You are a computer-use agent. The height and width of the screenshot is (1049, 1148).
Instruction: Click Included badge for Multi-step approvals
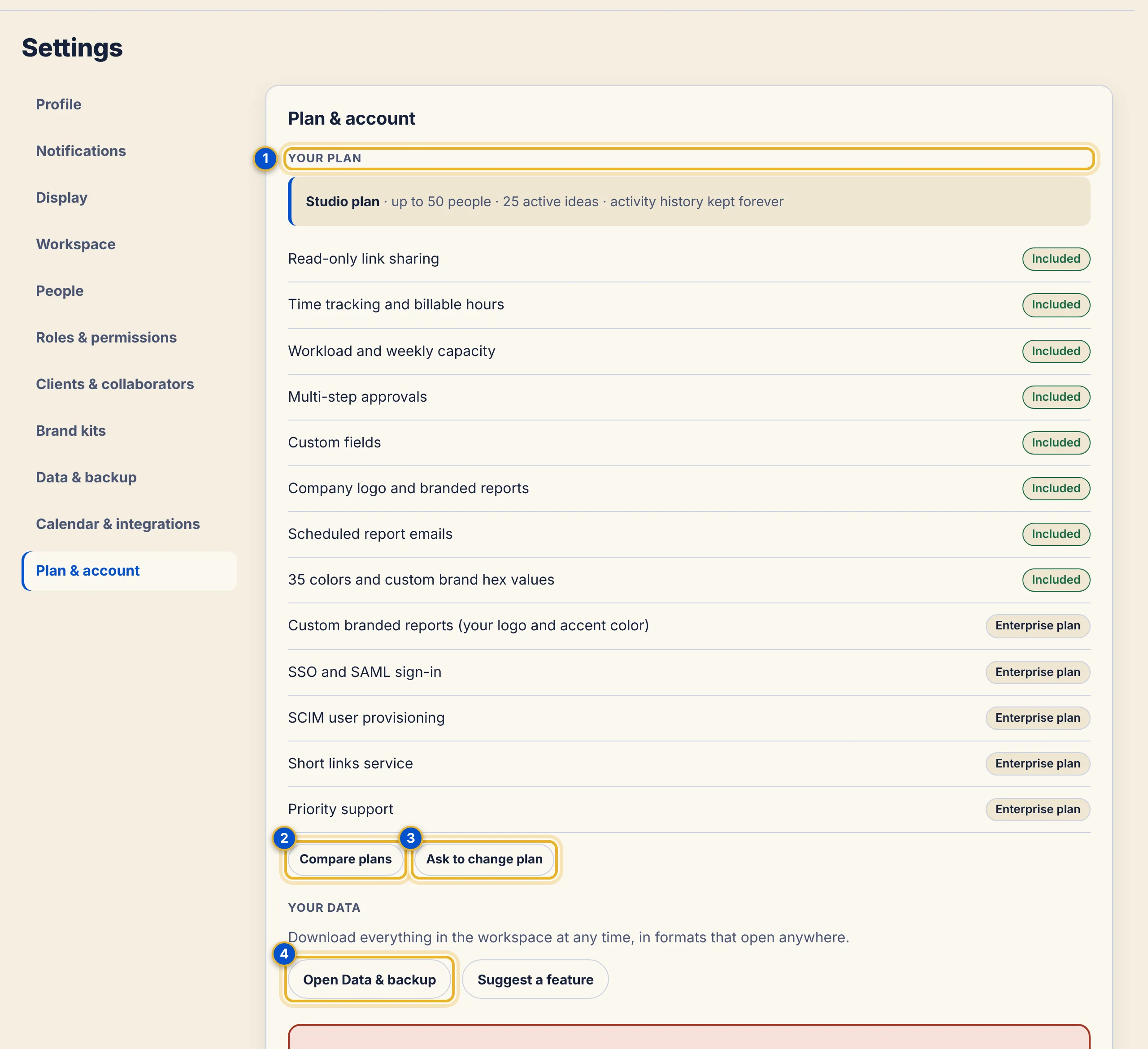click(1056, 397)
